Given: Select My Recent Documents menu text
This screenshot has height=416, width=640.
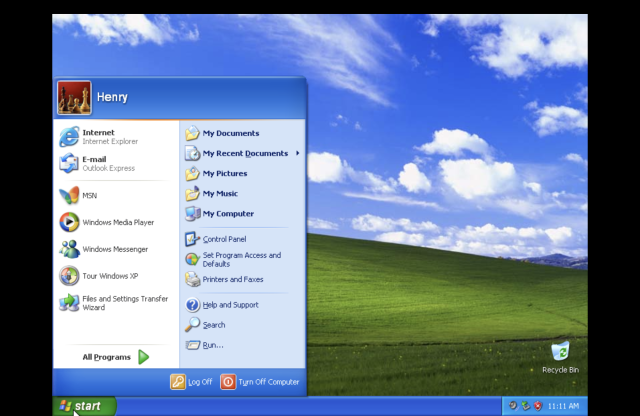Looking at the screenshot, I should tap(245, 153).
